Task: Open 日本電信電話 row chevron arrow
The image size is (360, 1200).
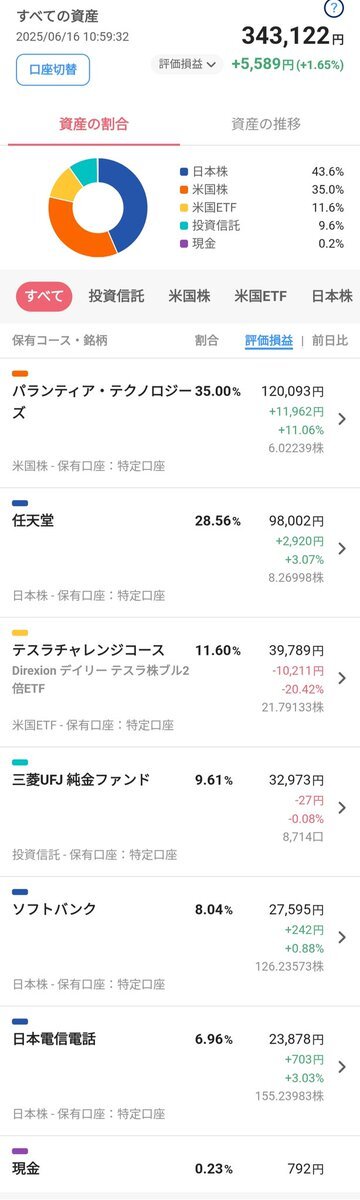Action: [342, 1066]
